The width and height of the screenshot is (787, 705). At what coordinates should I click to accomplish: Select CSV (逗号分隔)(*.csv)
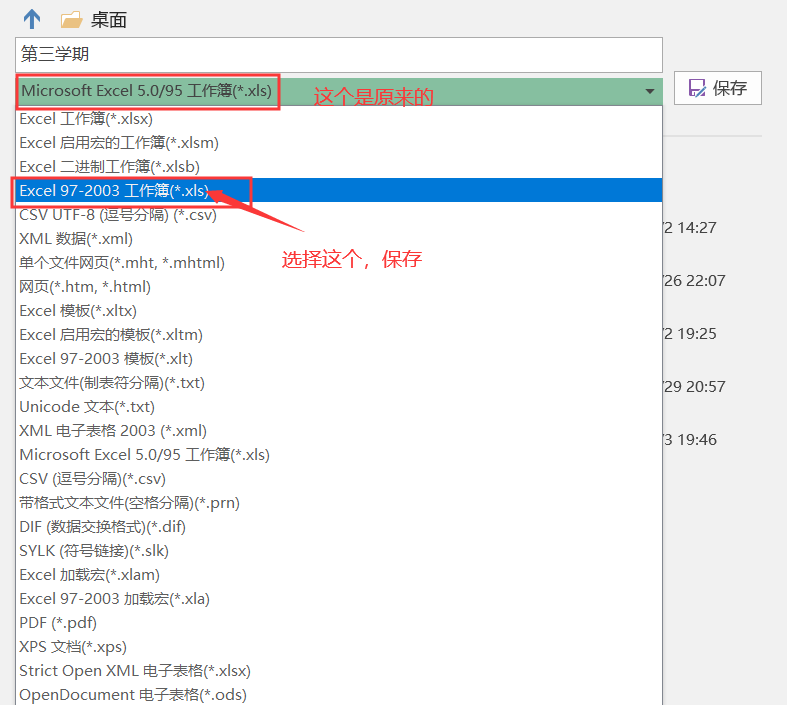click(339, 479)
